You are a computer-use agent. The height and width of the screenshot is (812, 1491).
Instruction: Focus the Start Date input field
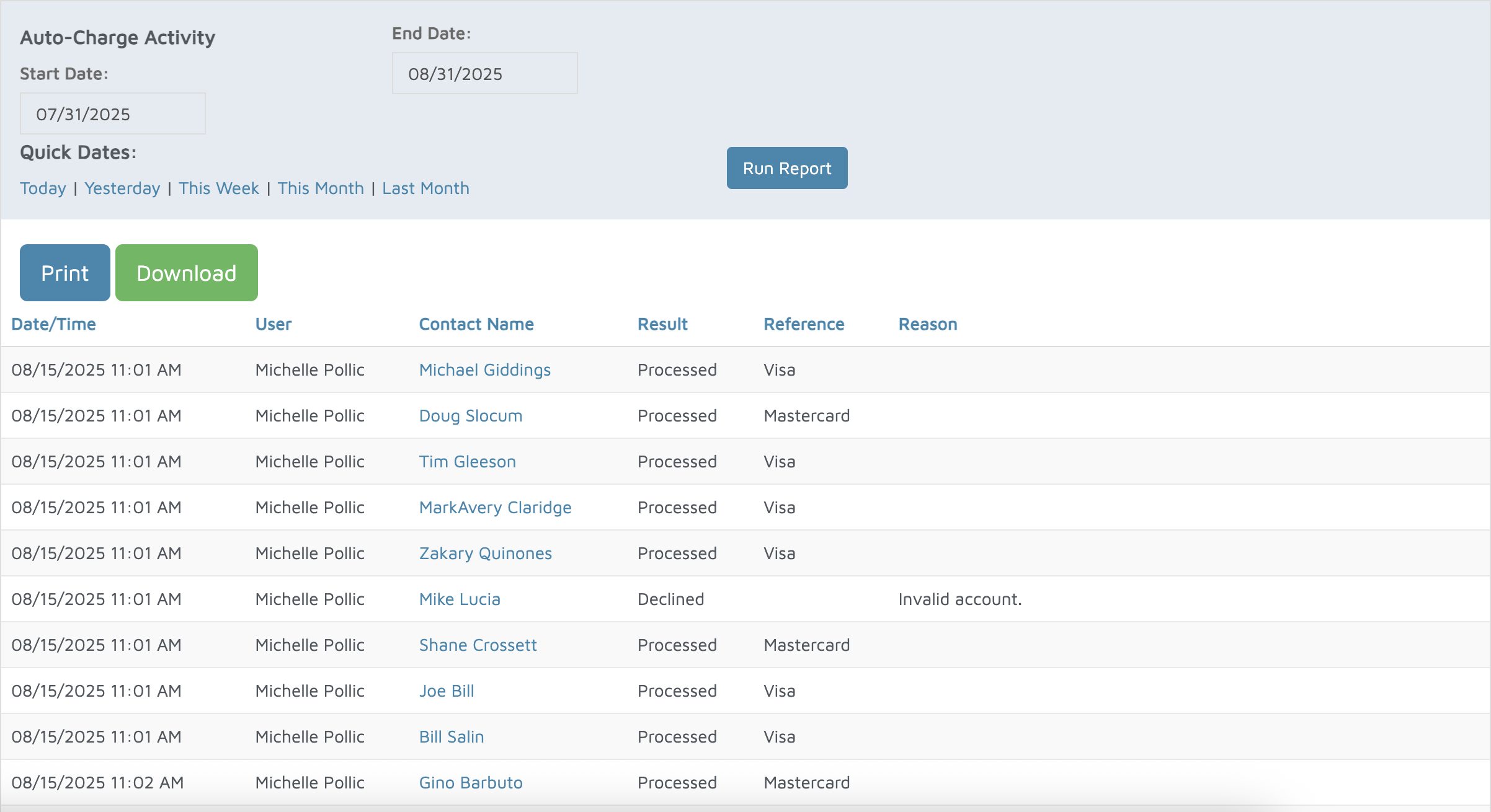tap(112, 113)
